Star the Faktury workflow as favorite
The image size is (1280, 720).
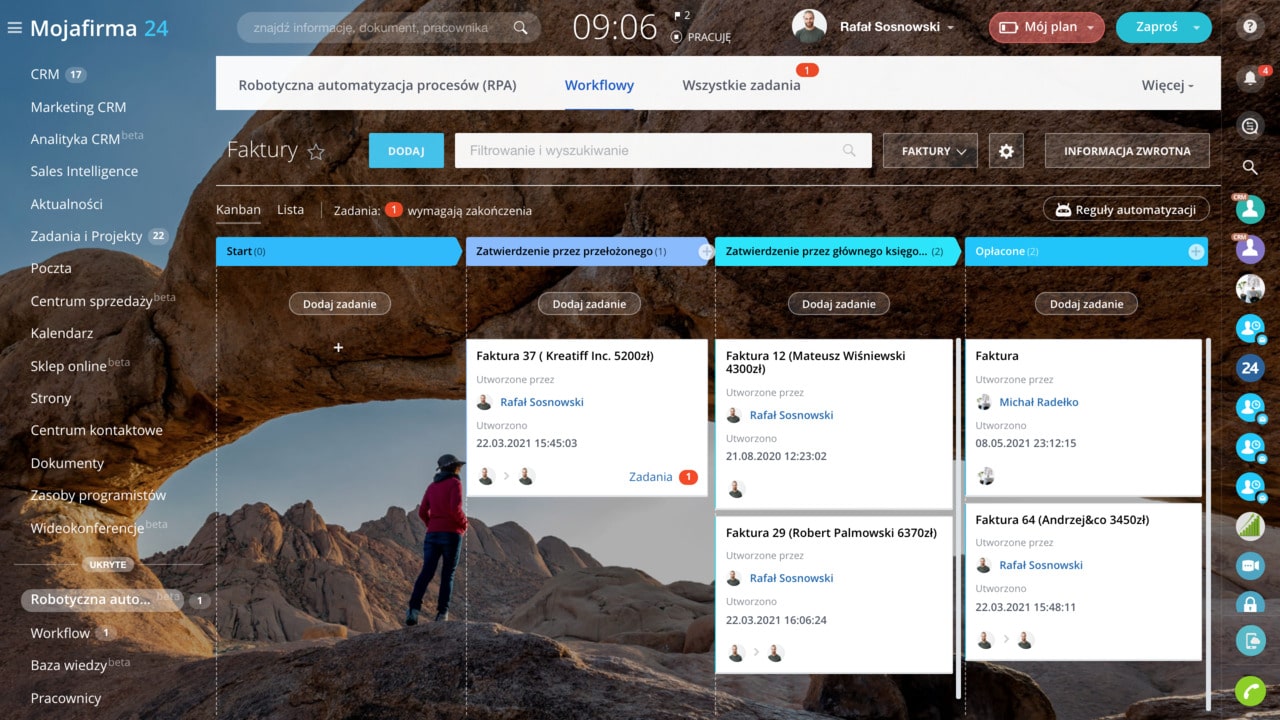coord(316,151)
